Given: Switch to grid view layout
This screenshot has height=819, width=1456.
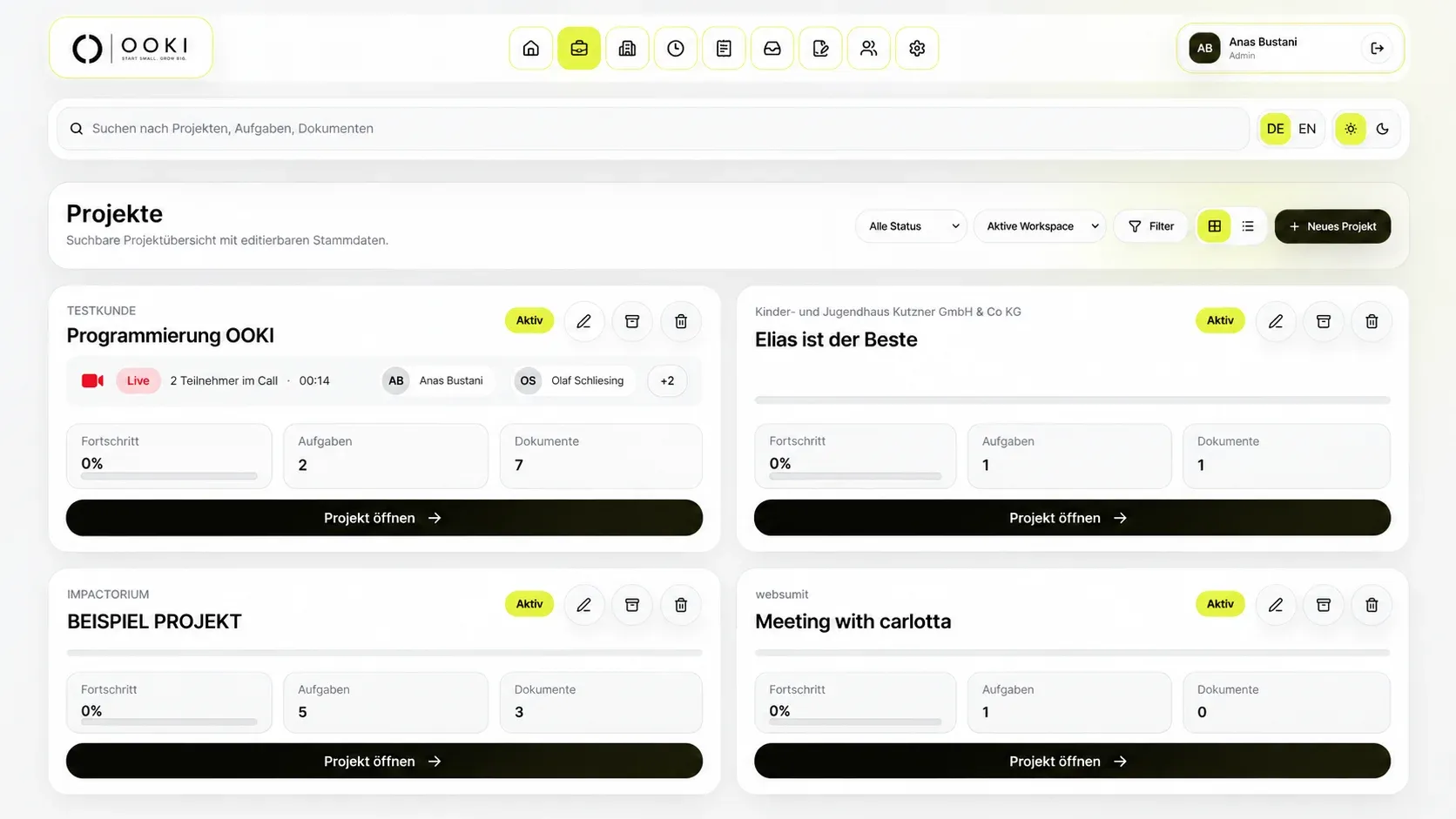Looking at the screenshot, I should [1214, 226].
